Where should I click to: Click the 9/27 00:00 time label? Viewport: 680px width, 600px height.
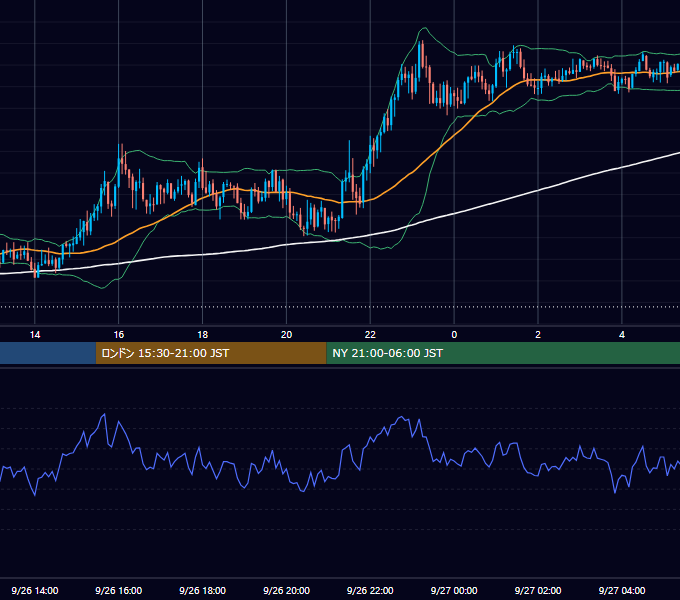click(454, 590)
